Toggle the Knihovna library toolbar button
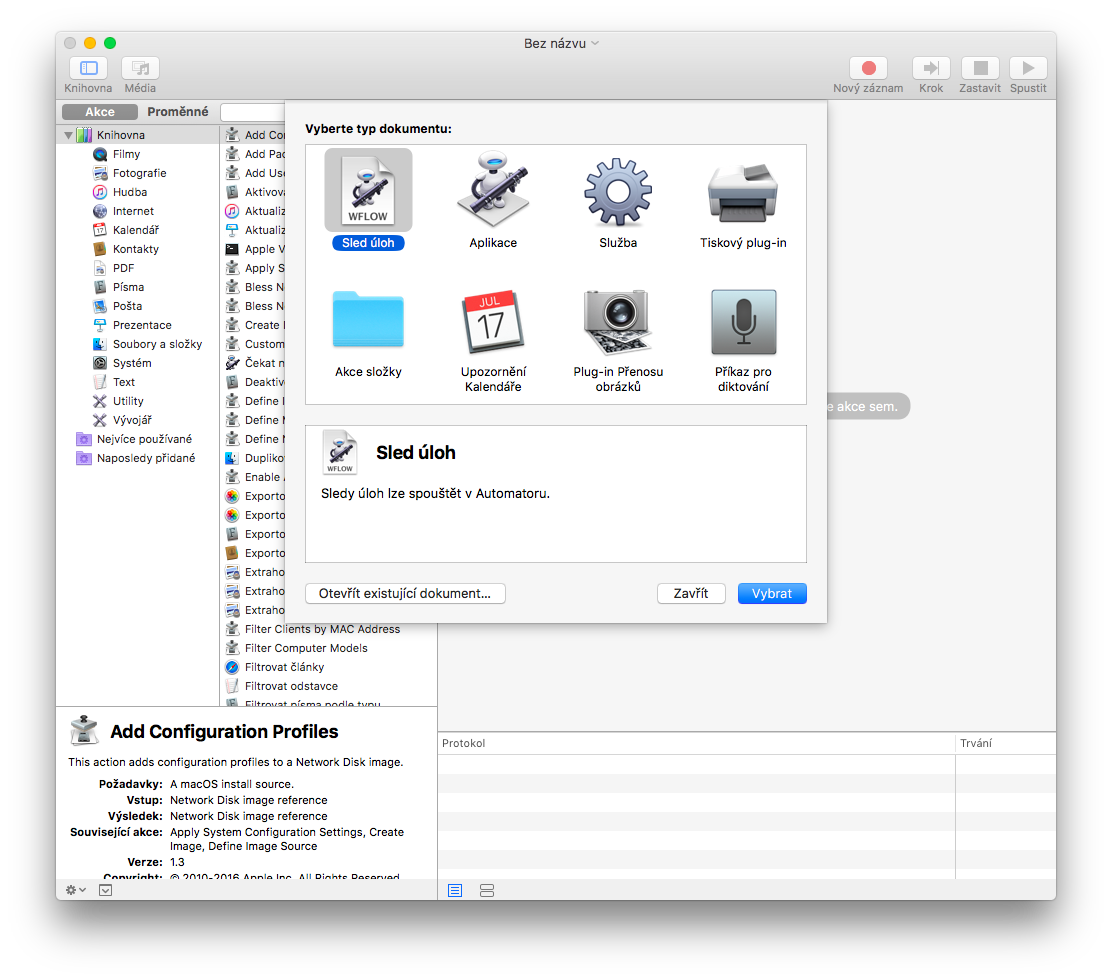The image size is (1112, 980). [x=89, y=68]
